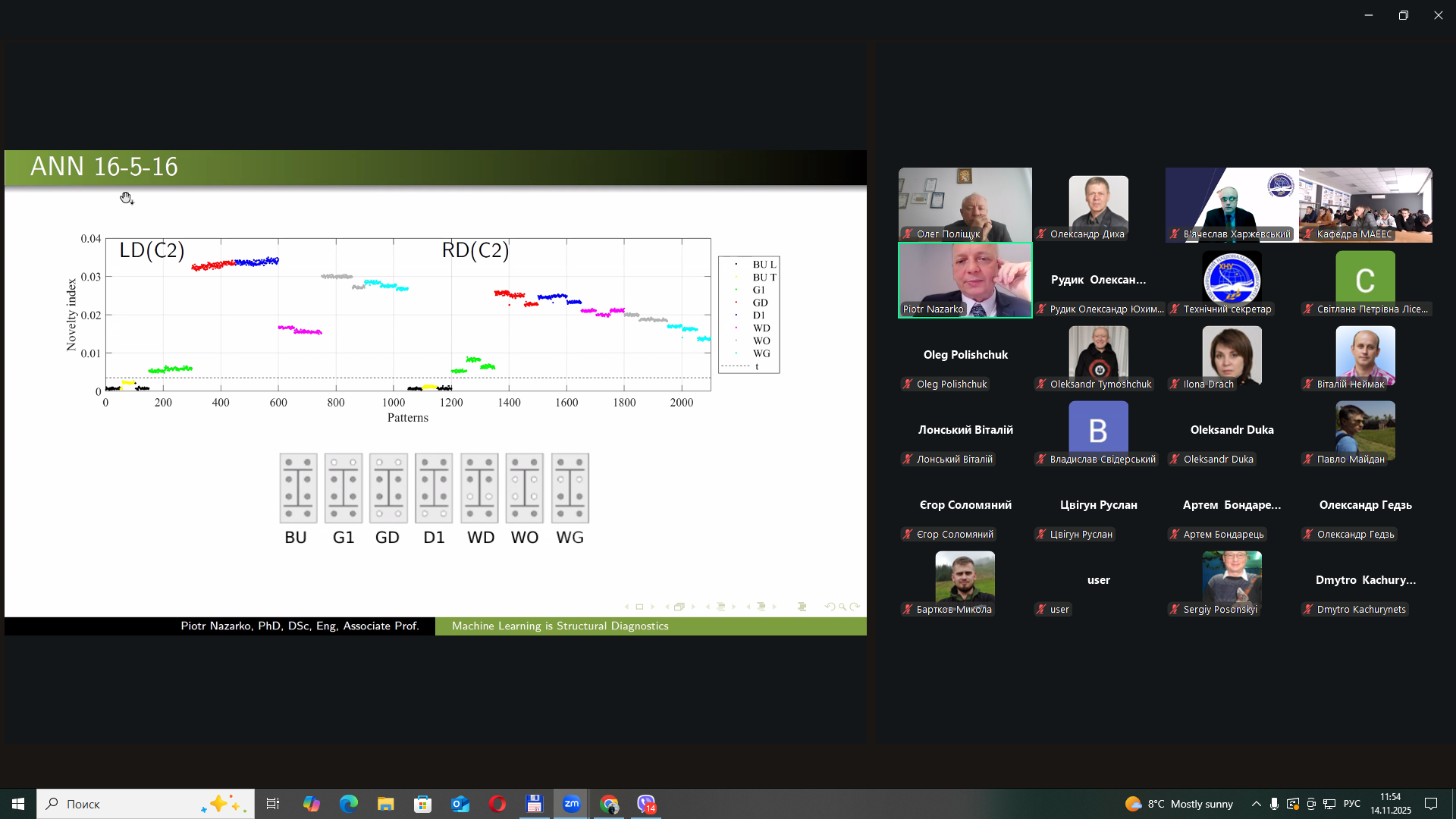The image size is (1456, 819).
Task: Open Microsoft Store taskbar icon
Action: [423, 804]
